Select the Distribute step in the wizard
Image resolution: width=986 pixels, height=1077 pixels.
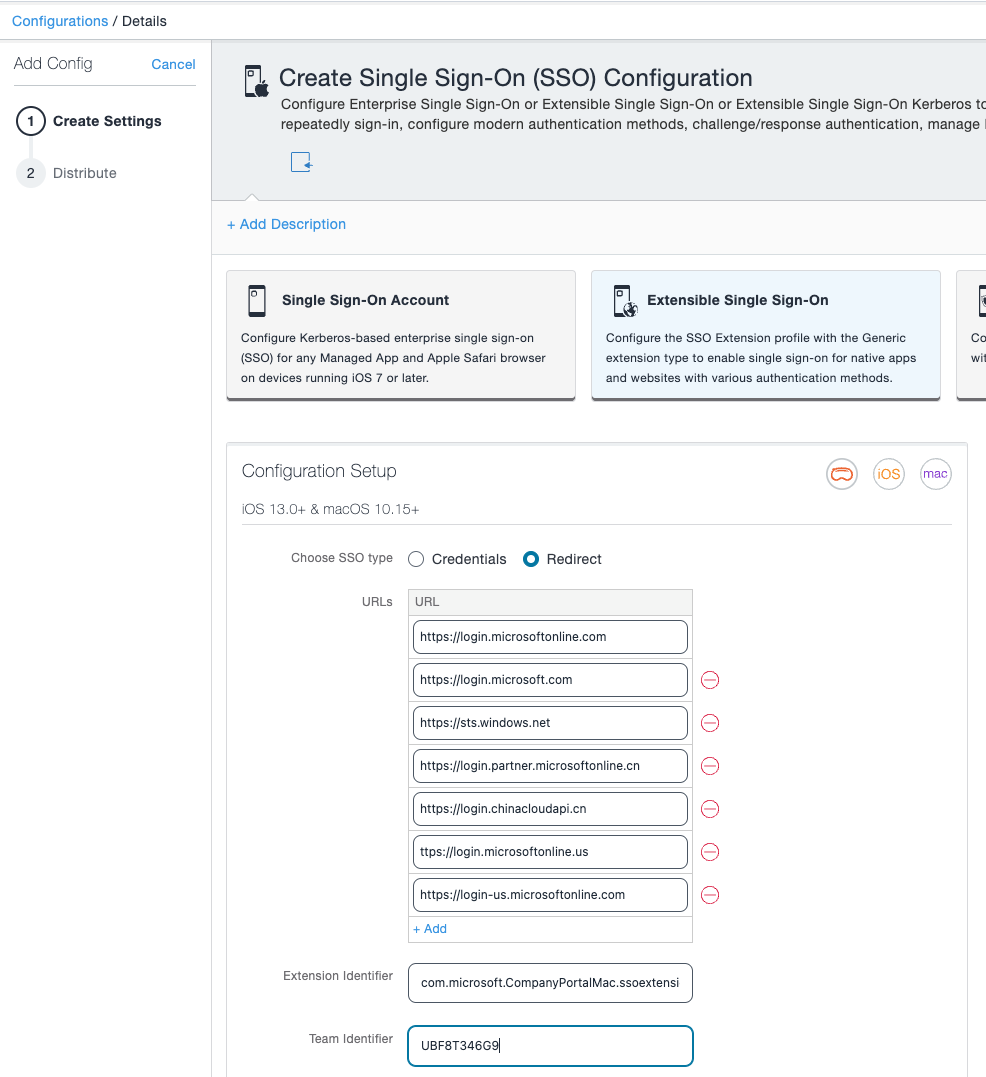[84, 173]
